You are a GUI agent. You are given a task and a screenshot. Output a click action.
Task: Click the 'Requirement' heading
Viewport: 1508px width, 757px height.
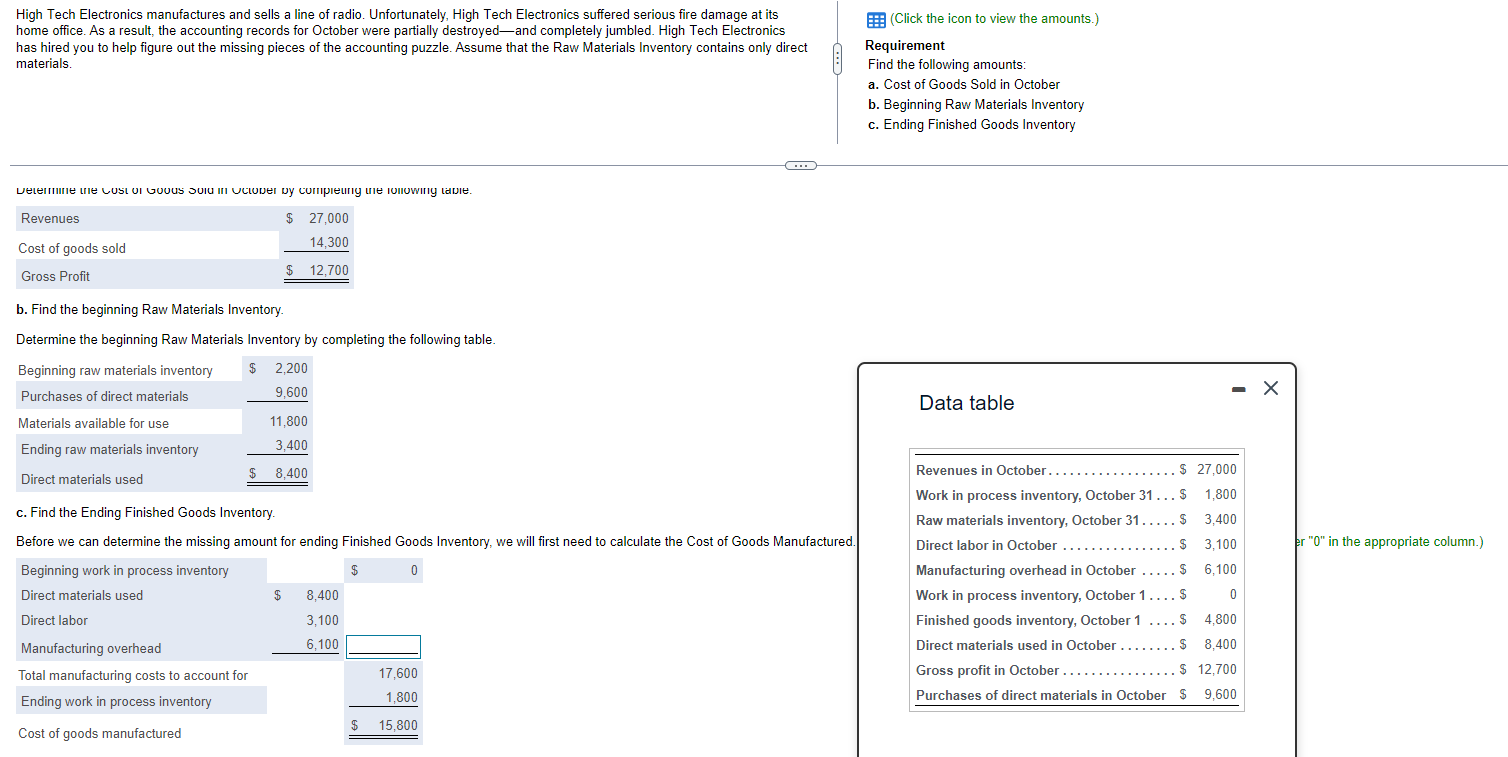click(905, 45)
